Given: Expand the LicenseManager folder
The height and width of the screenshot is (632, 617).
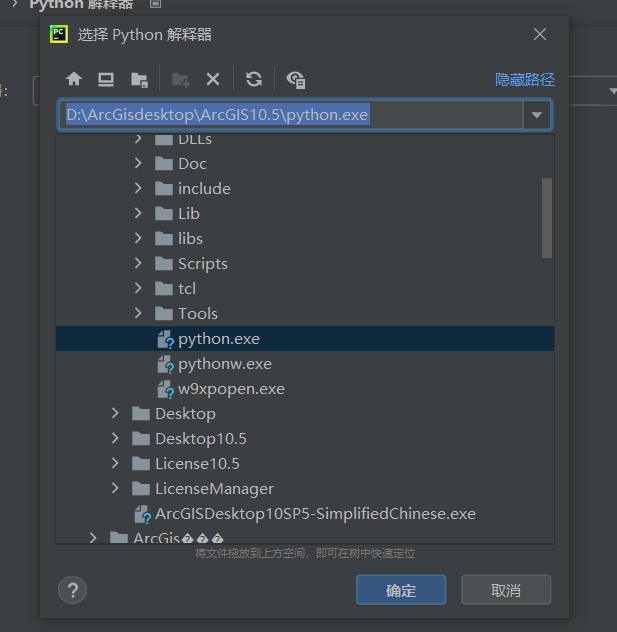Looking at the screenshot, I should [x=115, y=488].
